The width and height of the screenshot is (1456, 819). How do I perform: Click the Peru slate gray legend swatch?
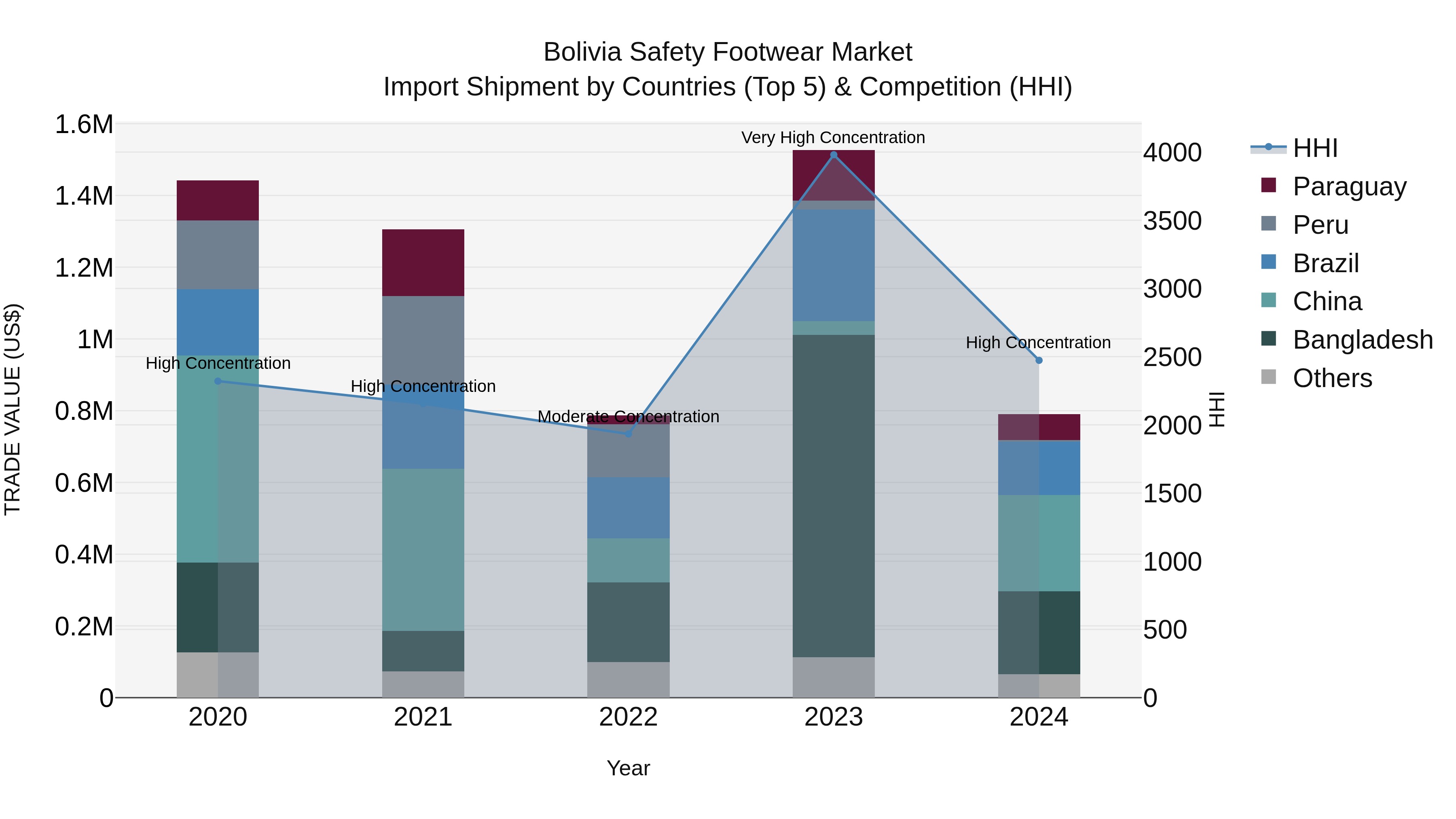pyautogui.click(x=1269, y=223)
